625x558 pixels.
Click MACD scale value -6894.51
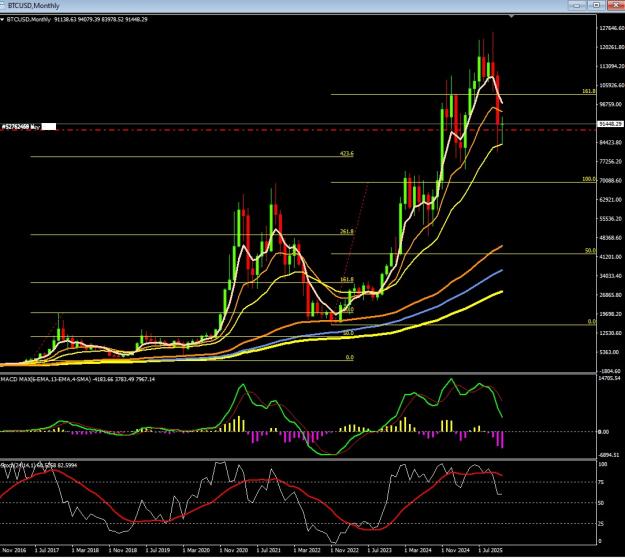coord(610,455)
